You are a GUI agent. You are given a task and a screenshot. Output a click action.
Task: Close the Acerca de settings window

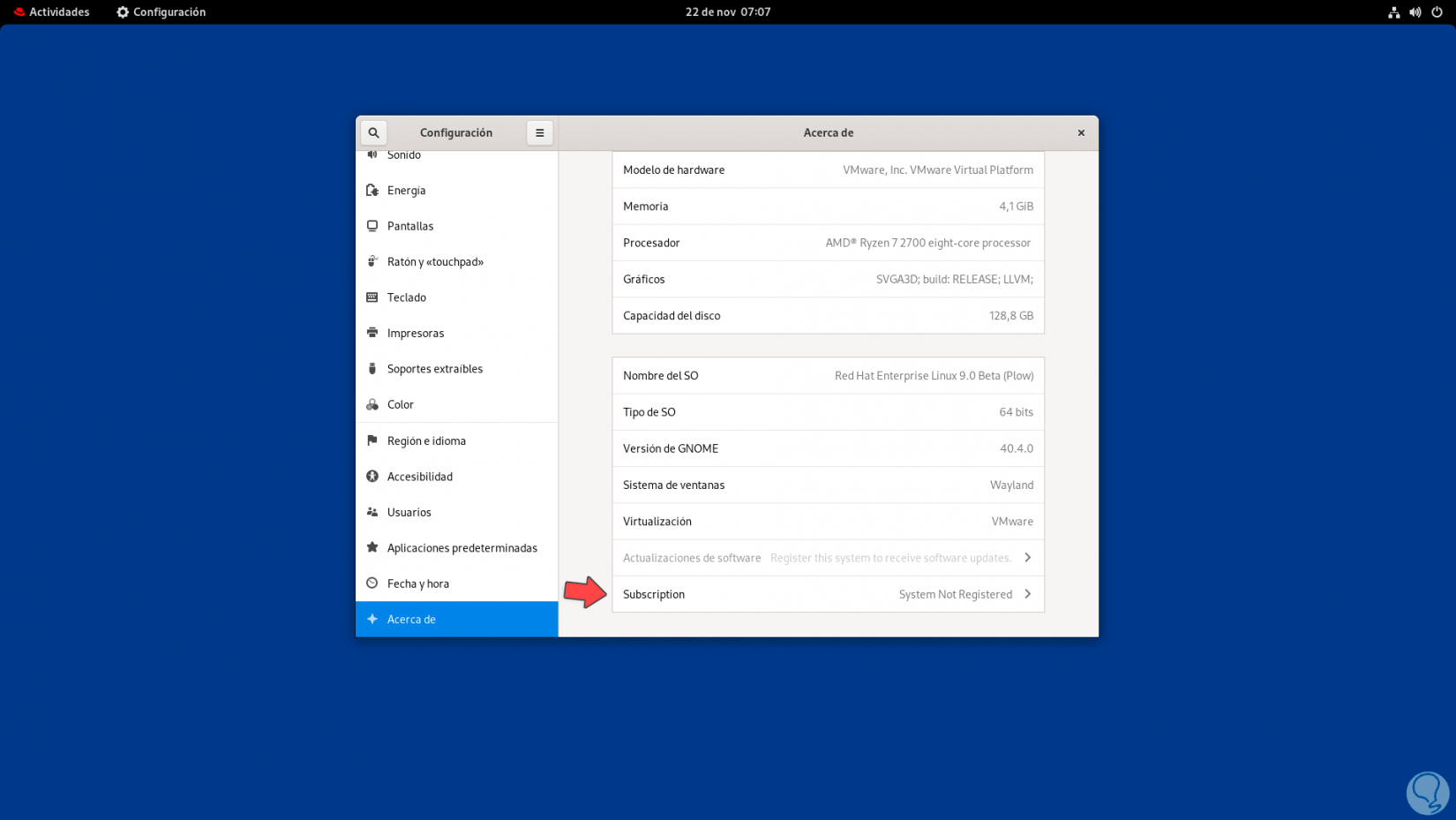[x=1081, y=133]
